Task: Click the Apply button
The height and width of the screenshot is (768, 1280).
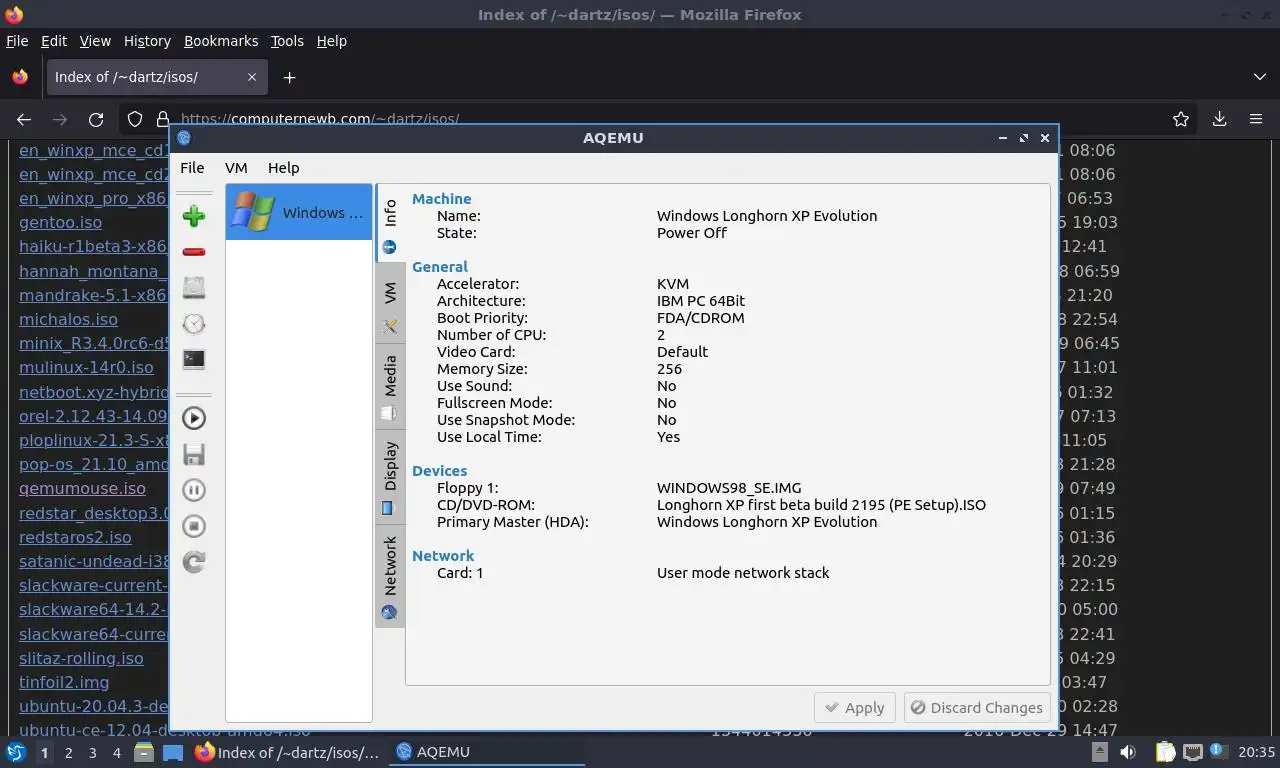Action: click(855, 707)
